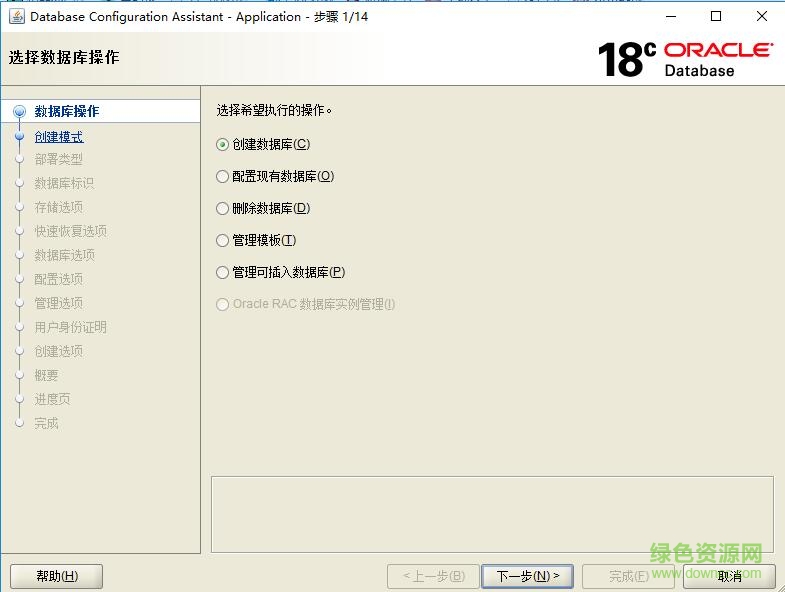Select the 创建数据库 radio button
The width and height of the screenshot is (785, 592).
click(223, 144)
